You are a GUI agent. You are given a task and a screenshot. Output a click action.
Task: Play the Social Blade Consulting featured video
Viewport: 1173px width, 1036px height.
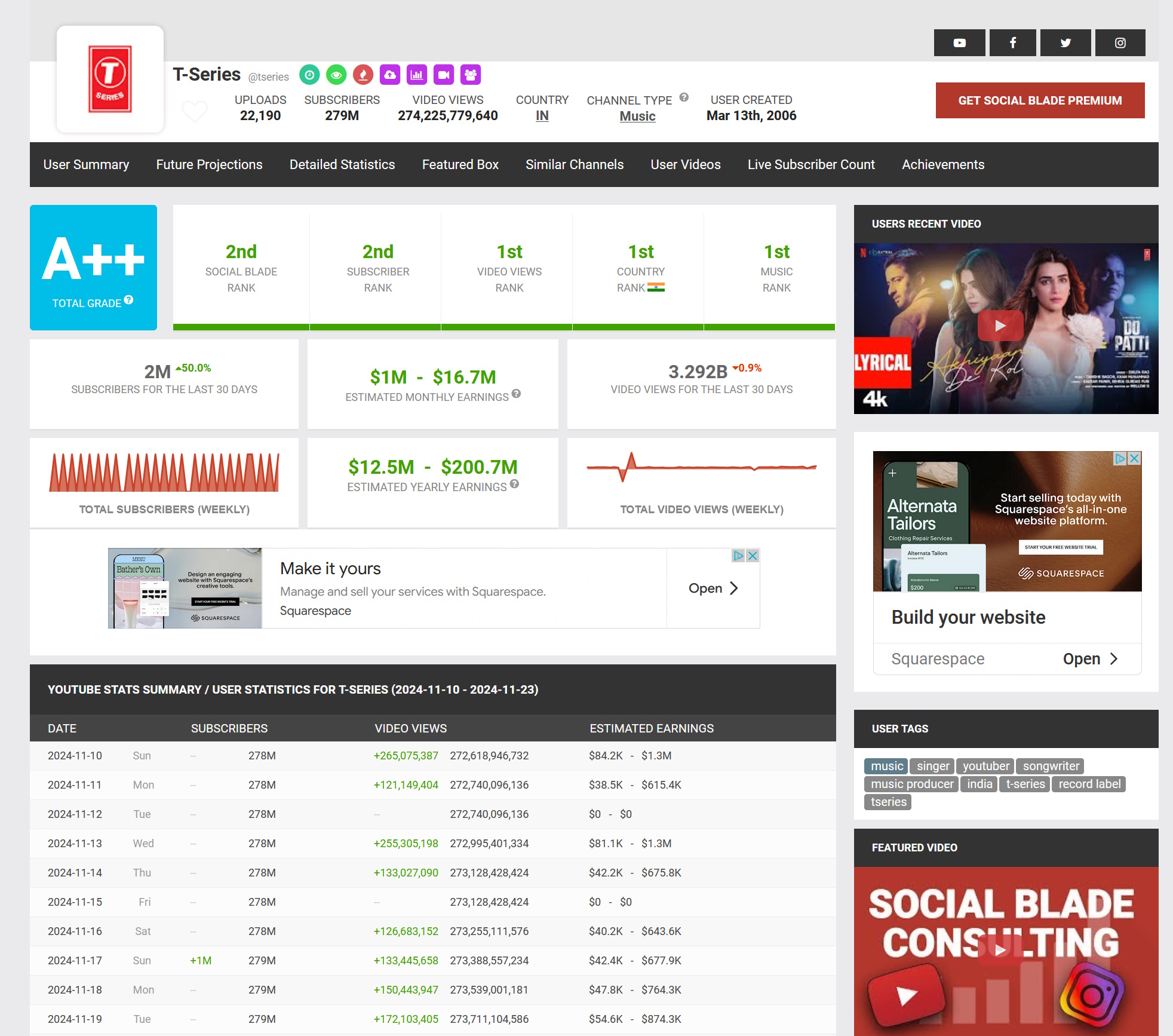click(x=1000, y=950)
